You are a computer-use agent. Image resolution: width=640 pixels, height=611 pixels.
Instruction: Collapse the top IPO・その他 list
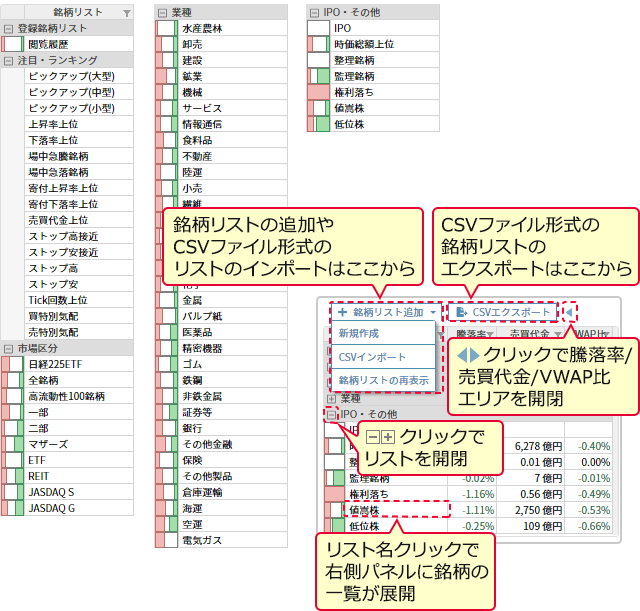coord(315,13)
